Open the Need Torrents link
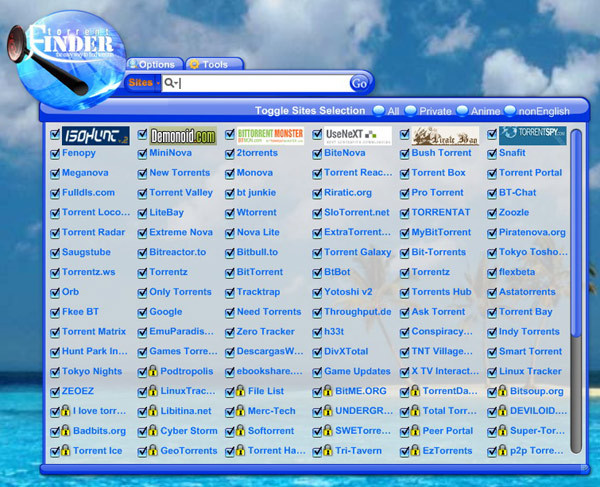This screenshot has width=600, height=487. [269, 311]
